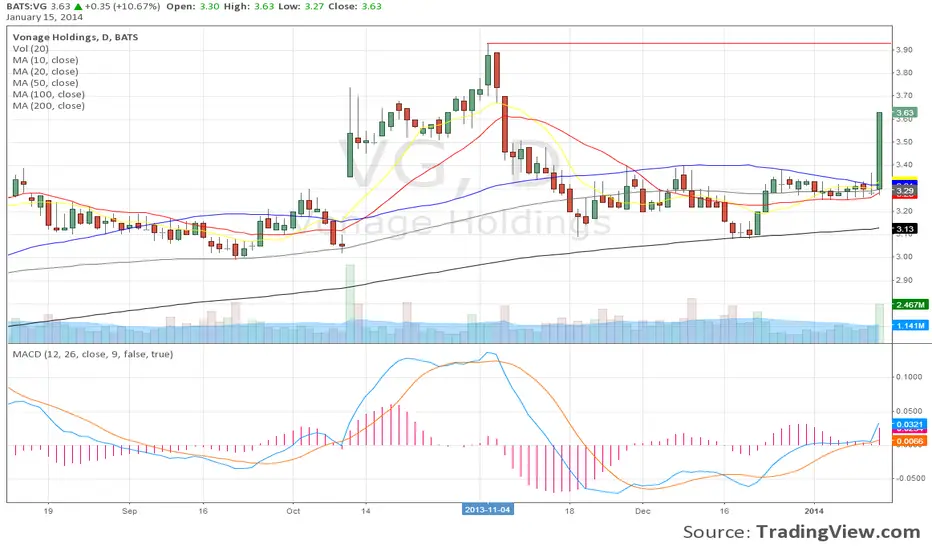932x550 pixels.
Task: Click the 0.1000 MACD axis label
Action: tap(909, 377)
